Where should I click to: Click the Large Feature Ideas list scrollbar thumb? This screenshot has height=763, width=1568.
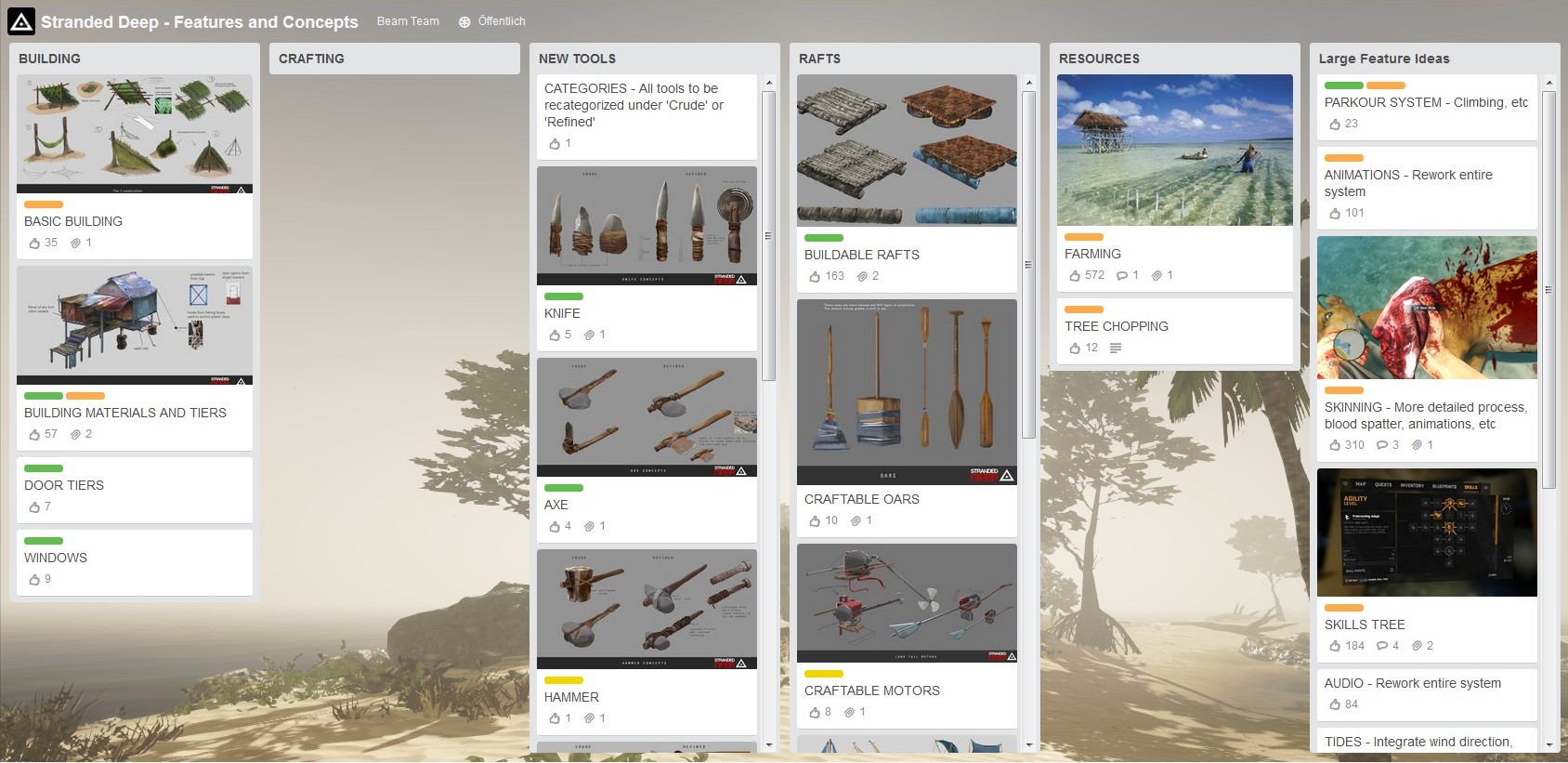click(x=1548, y=290)
